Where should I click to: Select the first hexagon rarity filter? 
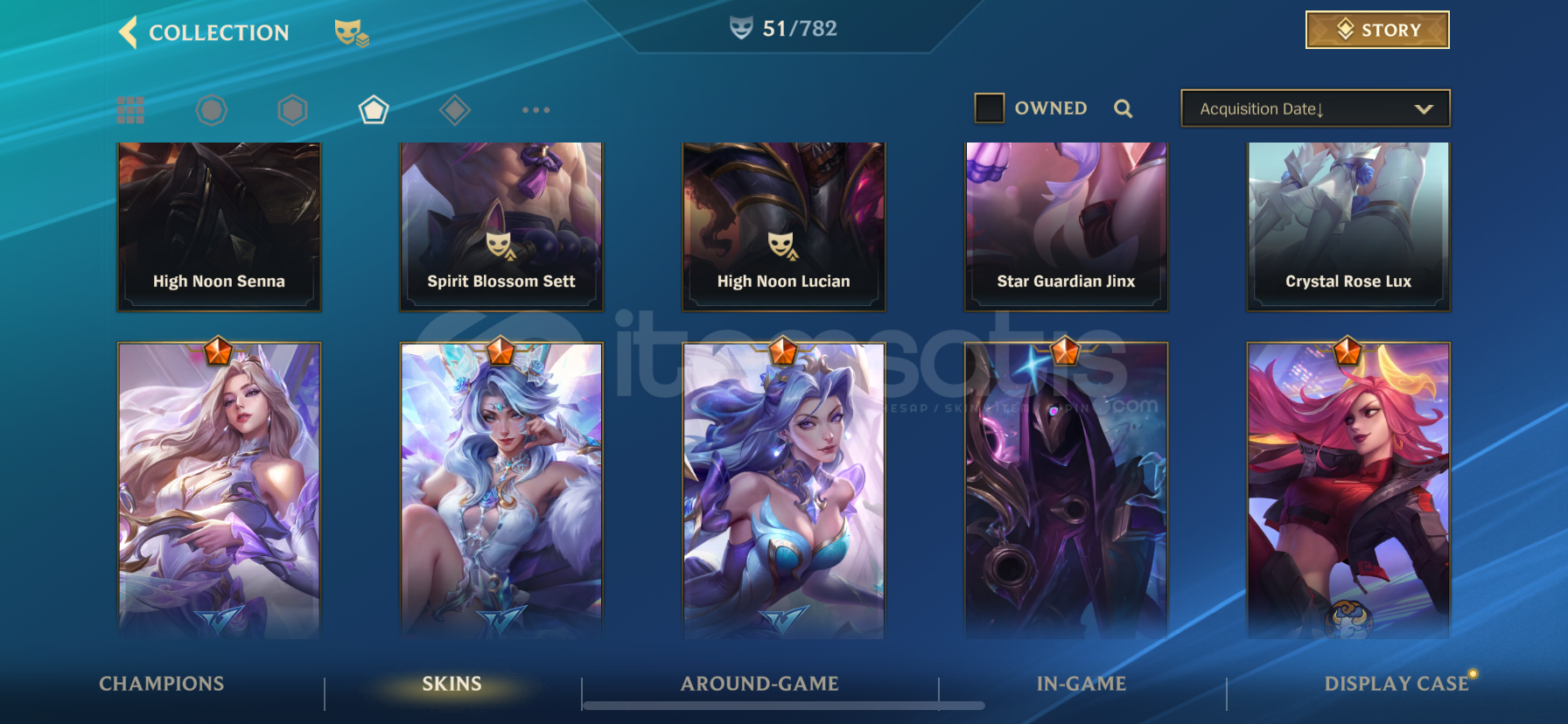[x=211, y=110]
